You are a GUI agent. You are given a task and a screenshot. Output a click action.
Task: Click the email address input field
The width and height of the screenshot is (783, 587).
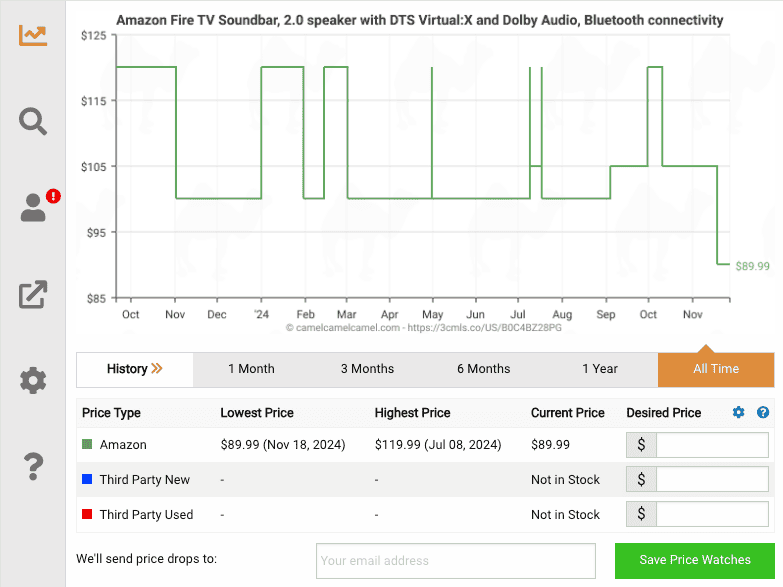455,561
